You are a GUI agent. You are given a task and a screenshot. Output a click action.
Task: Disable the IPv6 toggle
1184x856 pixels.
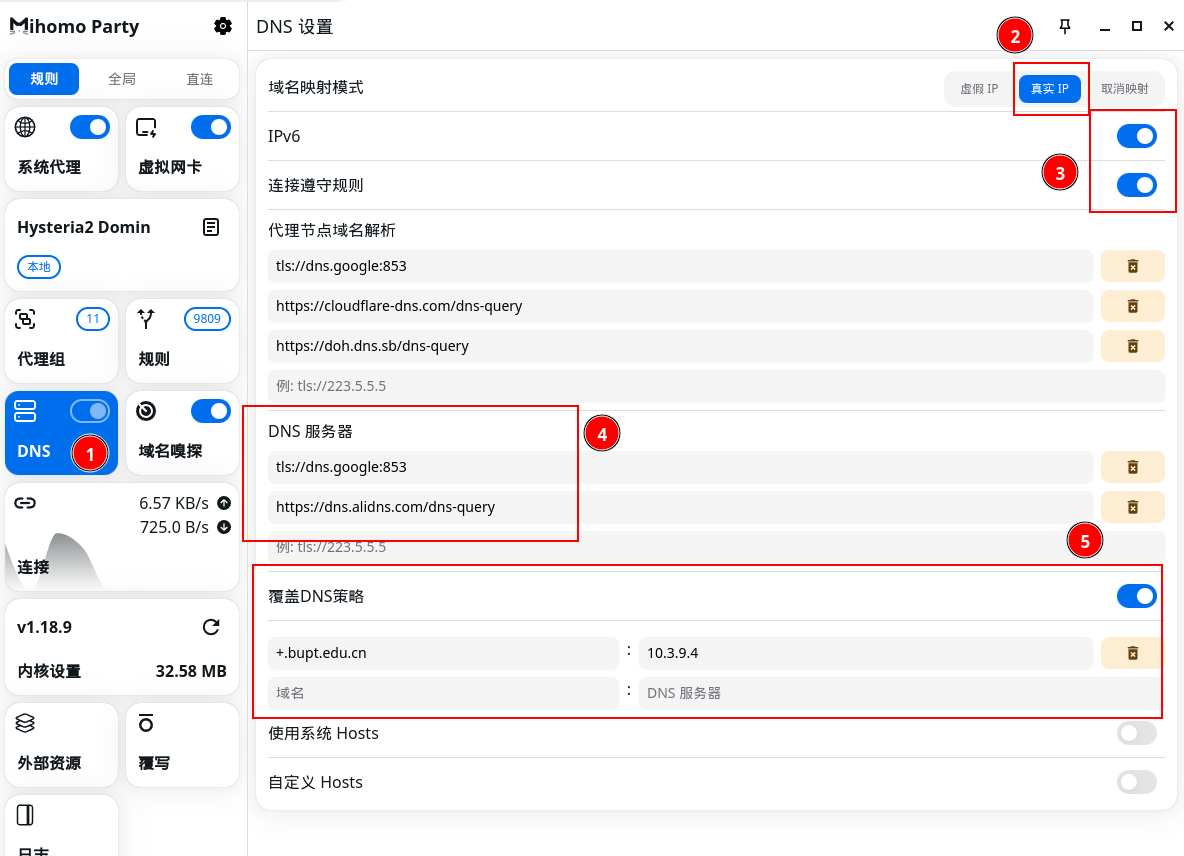point(1136,136)
